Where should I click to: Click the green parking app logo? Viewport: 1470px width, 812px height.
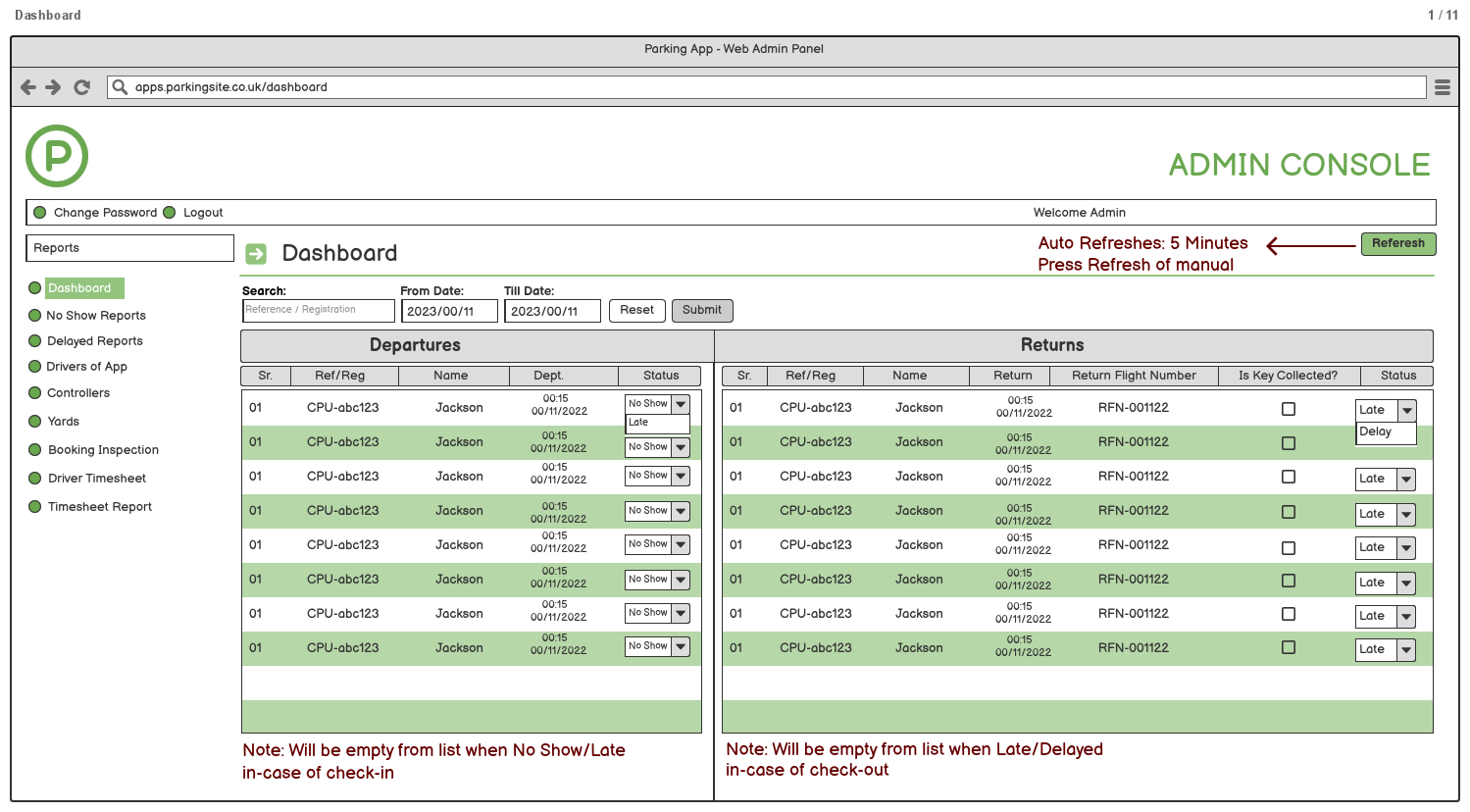(56, 157)
